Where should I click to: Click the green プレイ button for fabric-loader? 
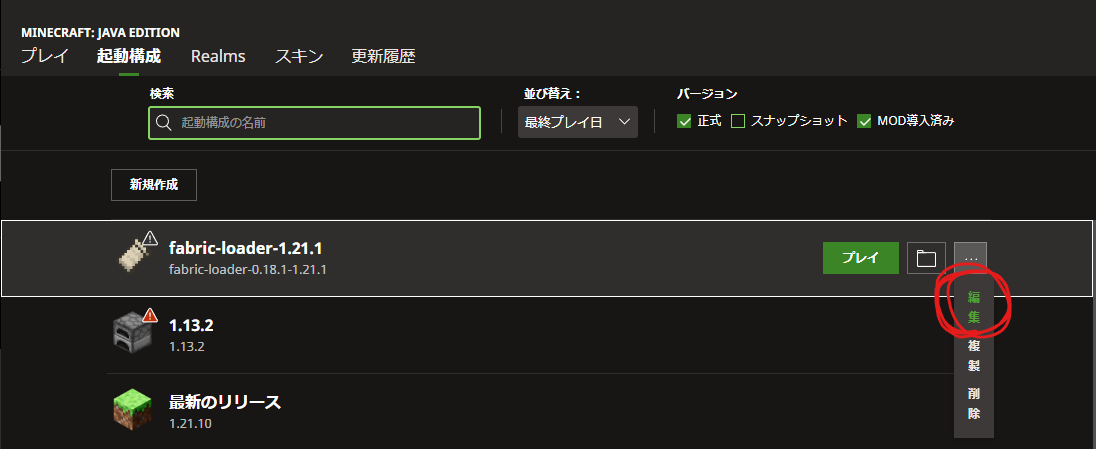pos(860,258)
